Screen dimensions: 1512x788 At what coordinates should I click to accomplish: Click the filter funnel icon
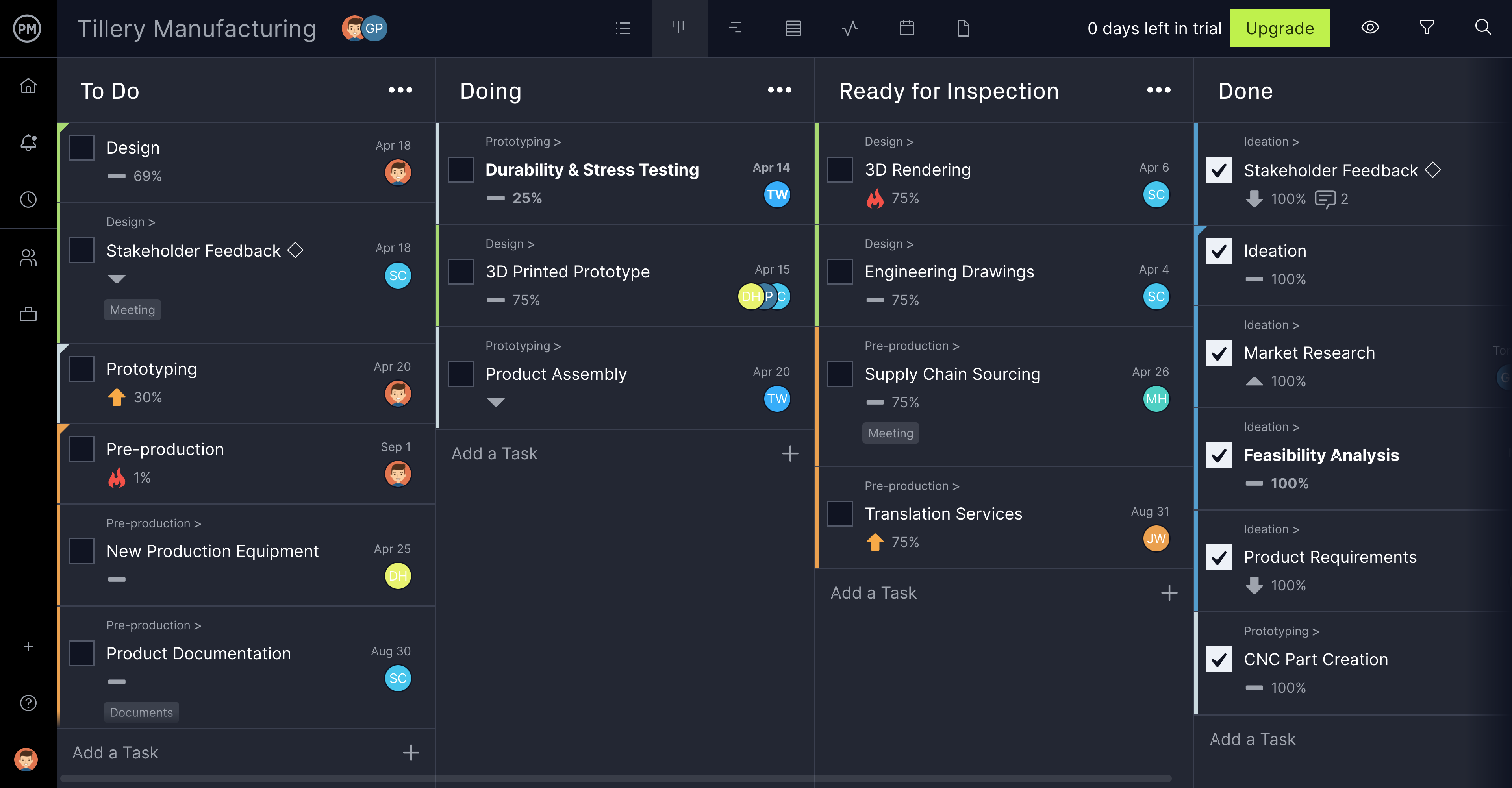[x=1426, y=28]
